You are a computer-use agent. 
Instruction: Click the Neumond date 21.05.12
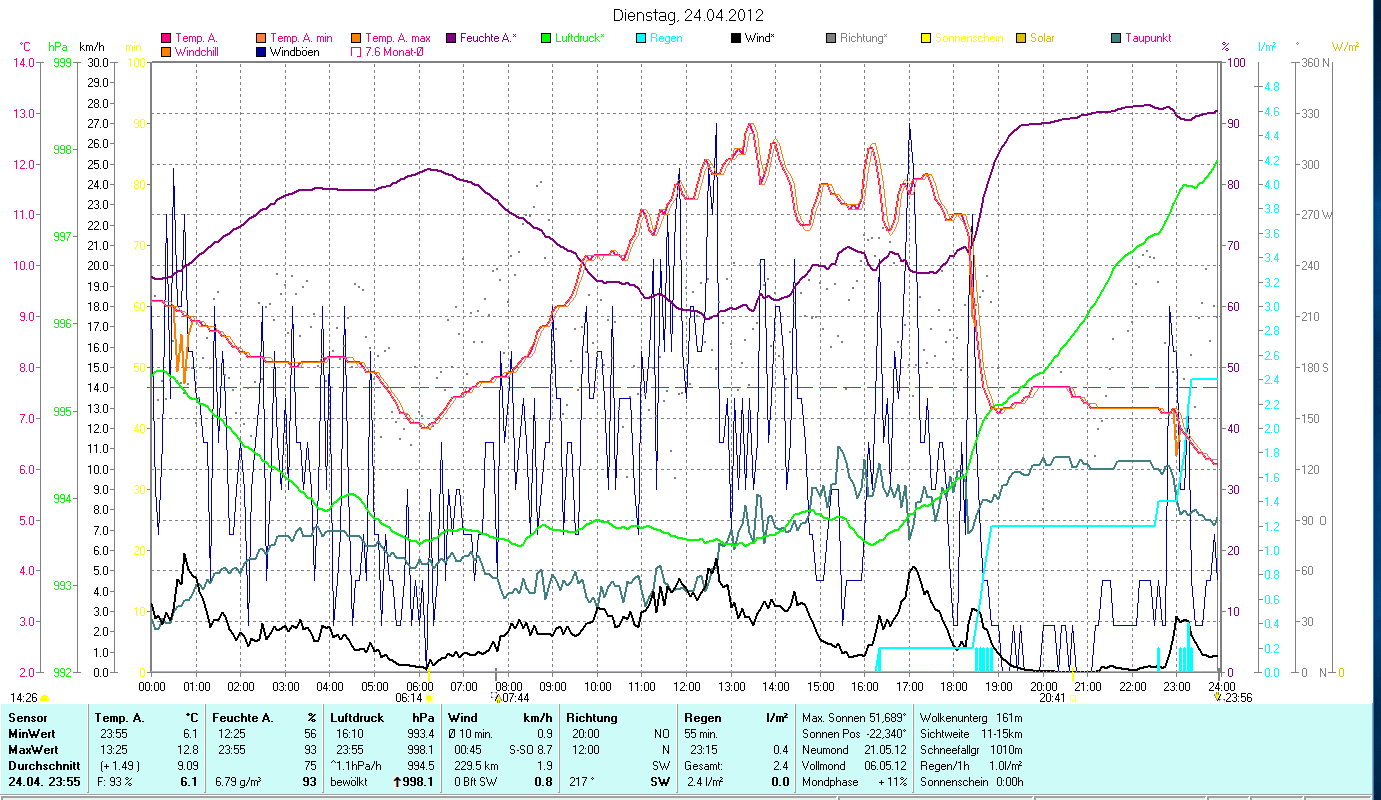pos(885,750)
